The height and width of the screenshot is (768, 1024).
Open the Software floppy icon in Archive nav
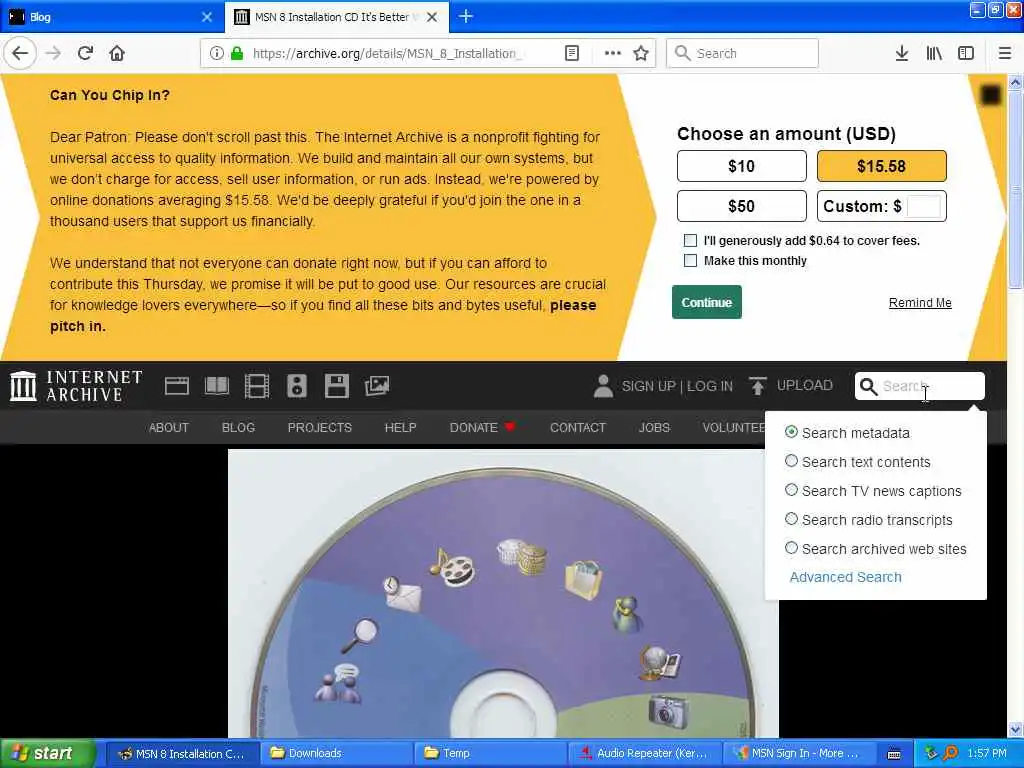[336, 386]
